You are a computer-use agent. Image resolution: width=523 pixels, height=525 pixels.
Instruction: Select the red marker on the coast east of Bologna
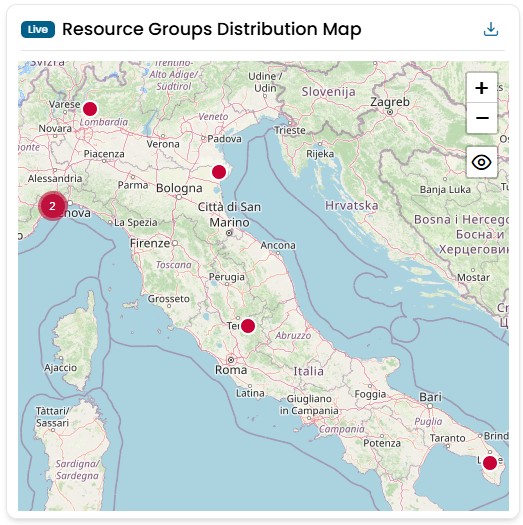[219, 172]
